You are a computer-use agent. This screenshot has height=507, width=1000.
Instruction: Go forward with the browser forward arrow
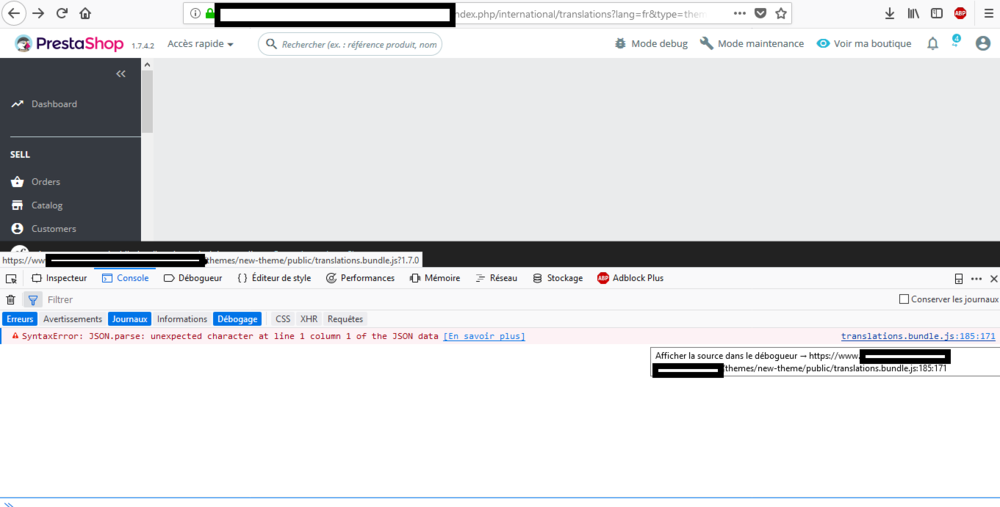tap(38, 13)
